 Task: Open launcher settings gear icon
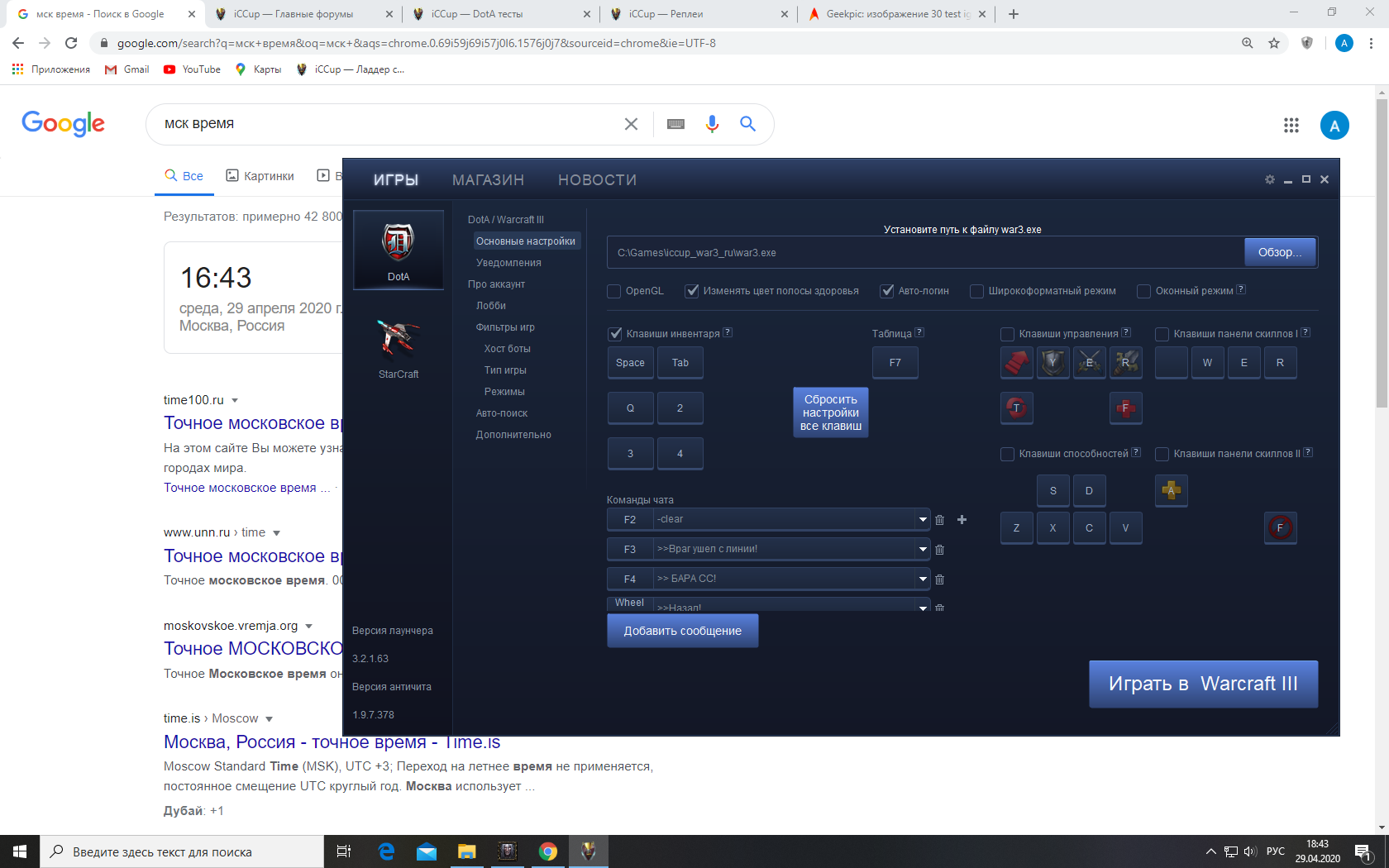(1270, 179)
